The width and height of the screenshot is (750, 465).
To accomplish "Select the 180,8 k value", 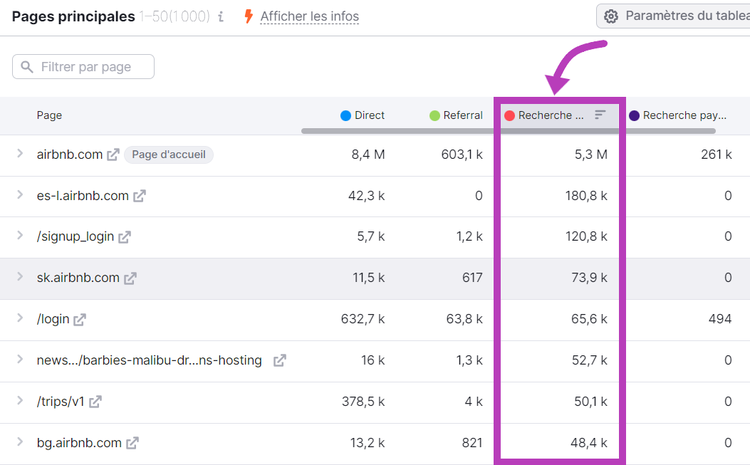I will pyautogui.click(x=586, y=196).
